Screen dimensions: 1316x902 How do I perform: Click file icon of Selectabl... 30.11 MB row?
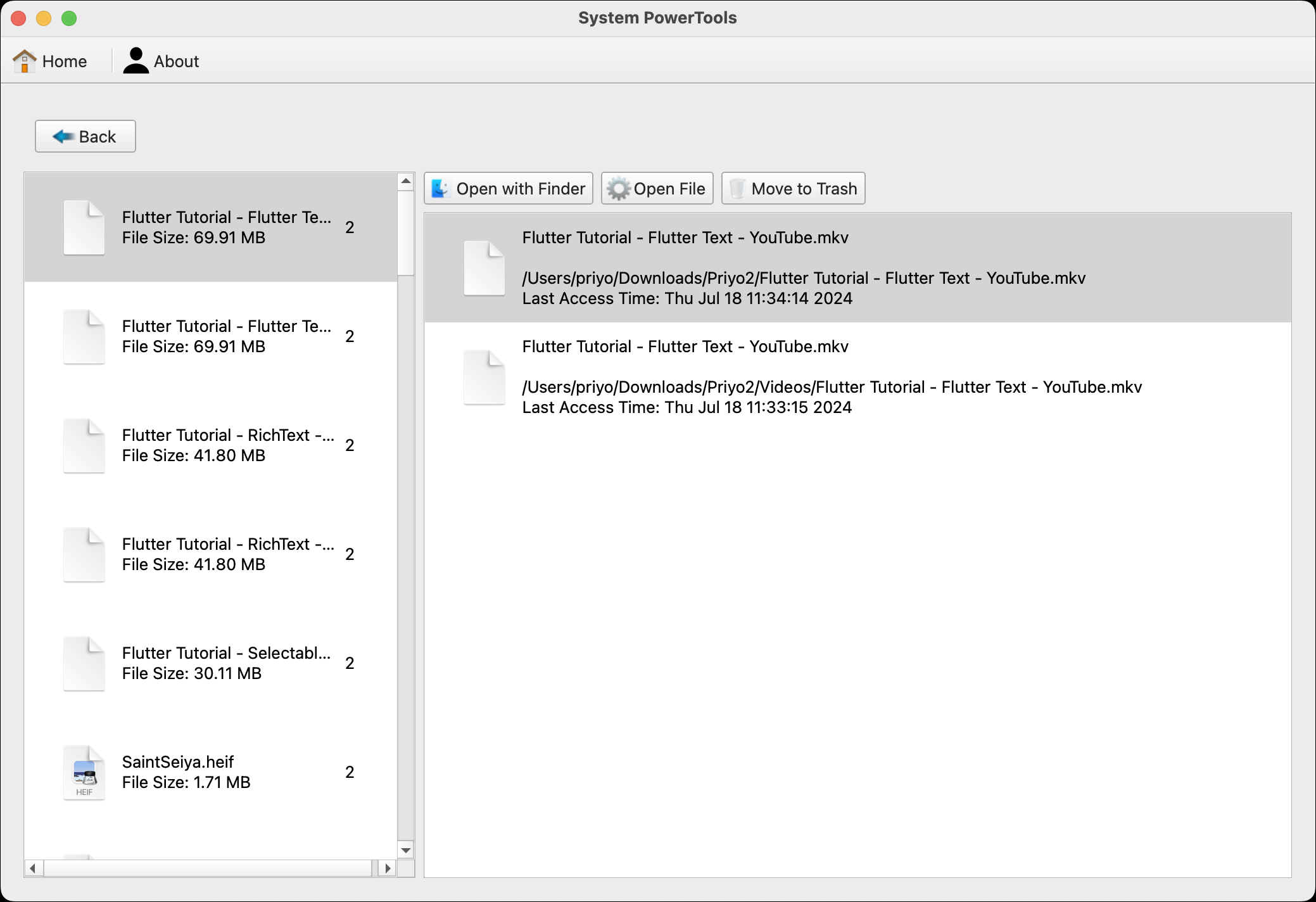point(84,664)
